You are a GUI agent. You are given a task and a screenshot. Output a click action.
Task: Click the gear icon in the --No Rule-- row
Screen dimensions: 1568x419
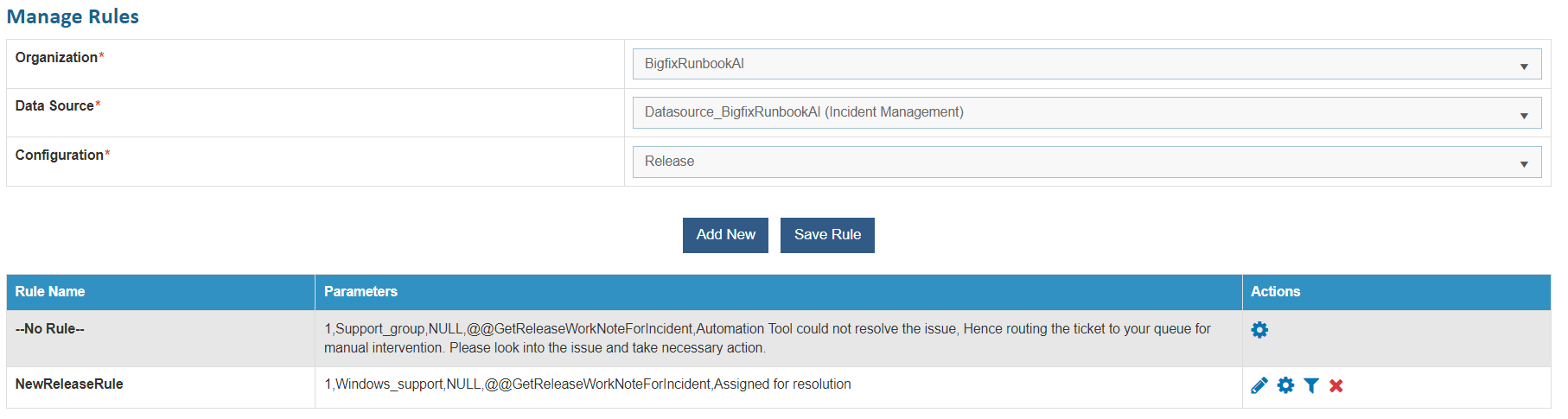point(1259,330)
